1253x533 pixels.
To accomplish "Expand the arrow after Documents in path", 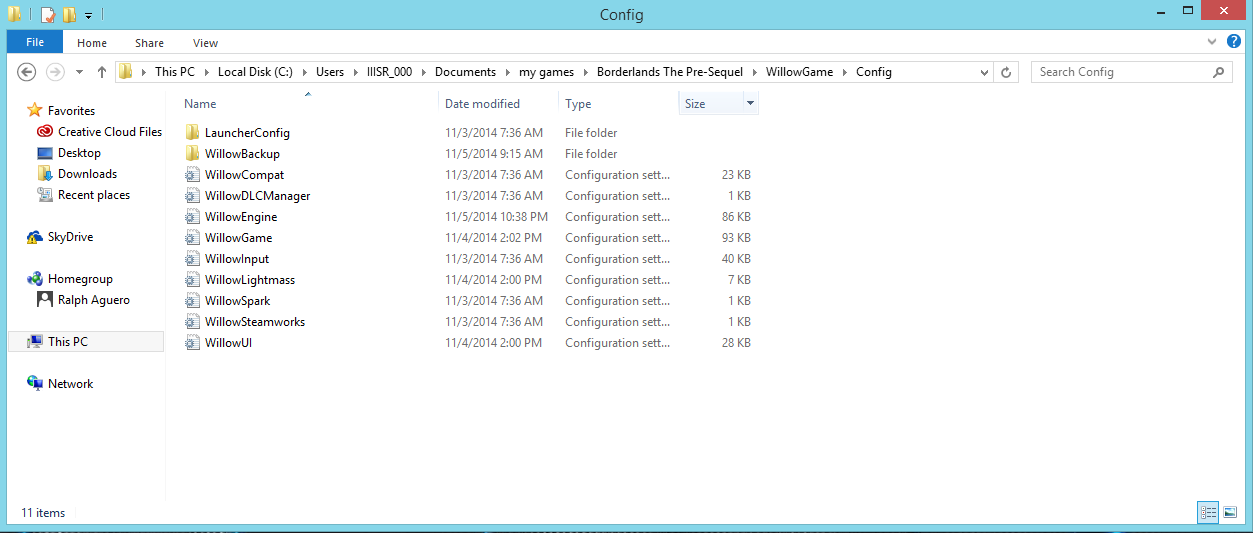I will coord(507,72).
